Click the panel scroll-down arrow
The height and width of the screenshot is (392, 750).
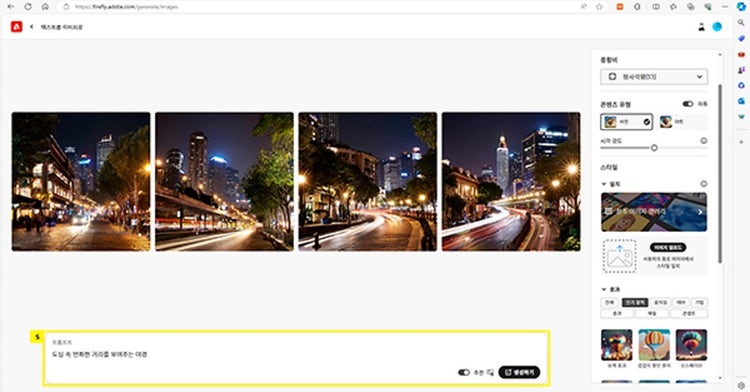click(x=720, y=378)
